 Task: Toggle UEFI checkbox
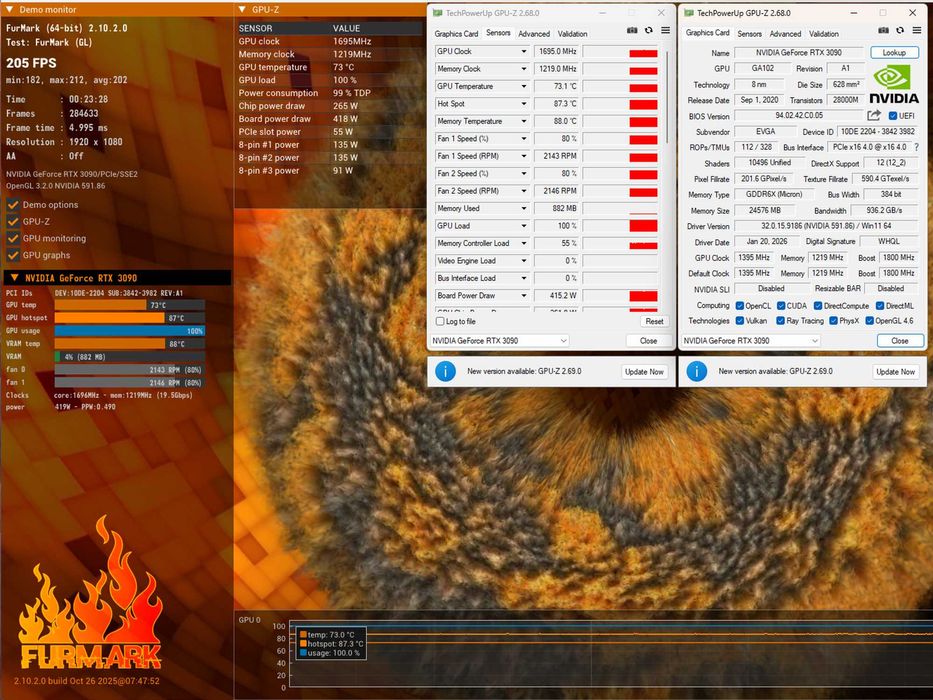(893, 115)
